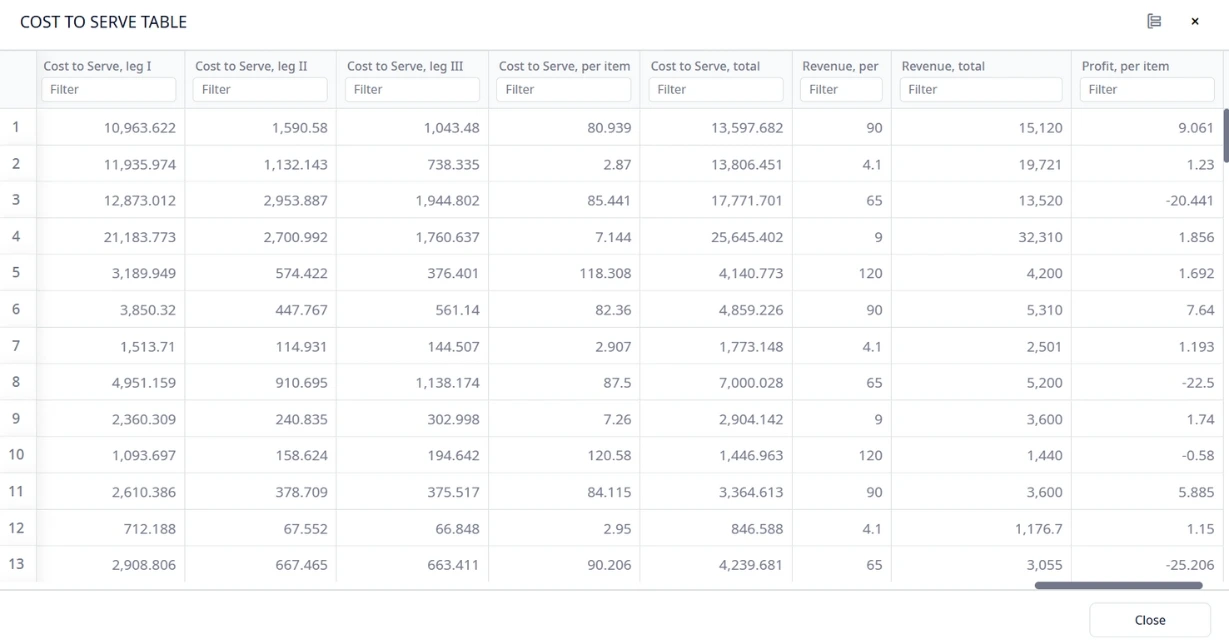Click the Revenue, per filter input
The image size is (1229, 644).
point(841,89)
